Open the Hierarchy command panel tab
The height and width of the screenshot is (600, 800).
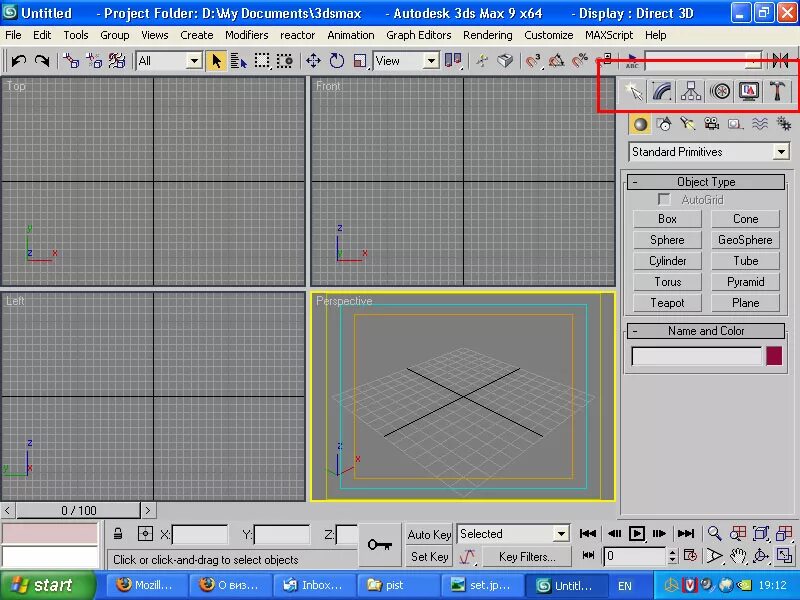point(690,92)
